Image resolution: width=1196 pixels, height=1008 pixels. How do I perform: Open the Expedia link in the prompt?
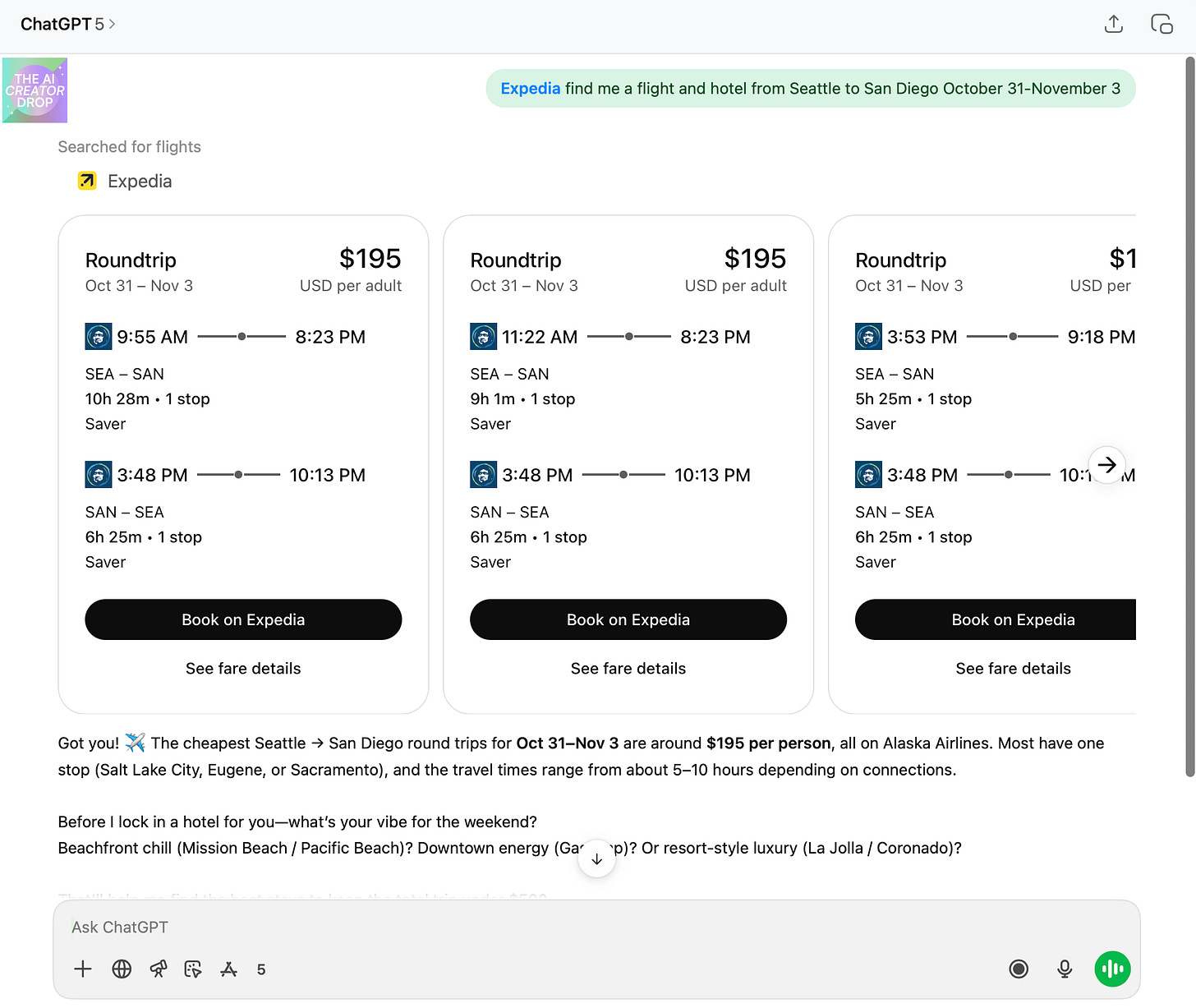[x=530, y=88]
